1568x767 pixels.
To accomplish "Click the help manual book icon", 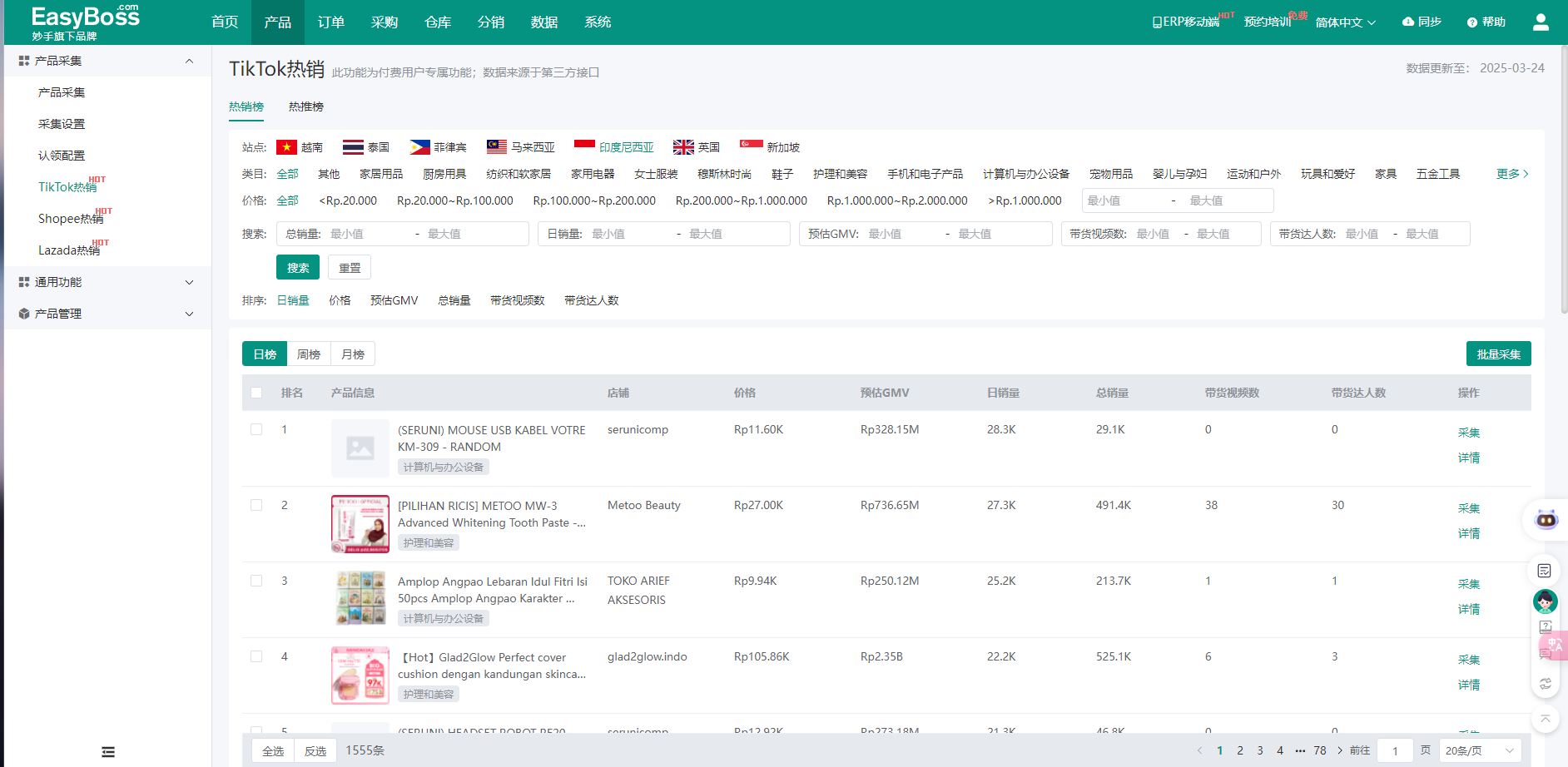I will tap(1546, 626).
